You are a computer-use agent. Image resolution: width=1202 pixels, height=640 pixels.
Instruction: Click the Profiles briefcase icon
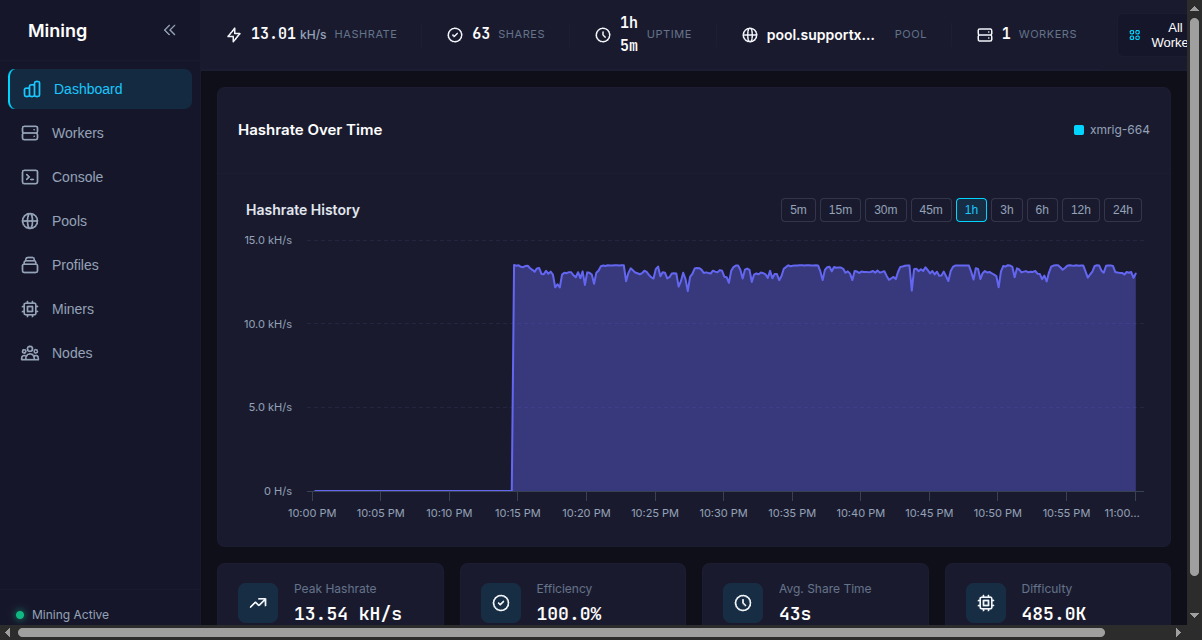tap(30, 265)
